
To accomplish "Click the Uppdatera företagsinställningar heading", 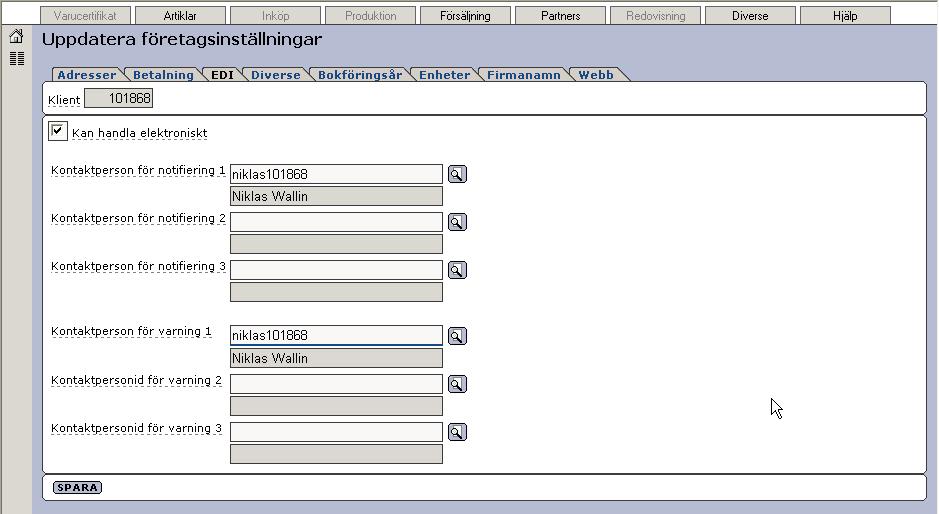I will pyautogui.click(x=182, y=40).
